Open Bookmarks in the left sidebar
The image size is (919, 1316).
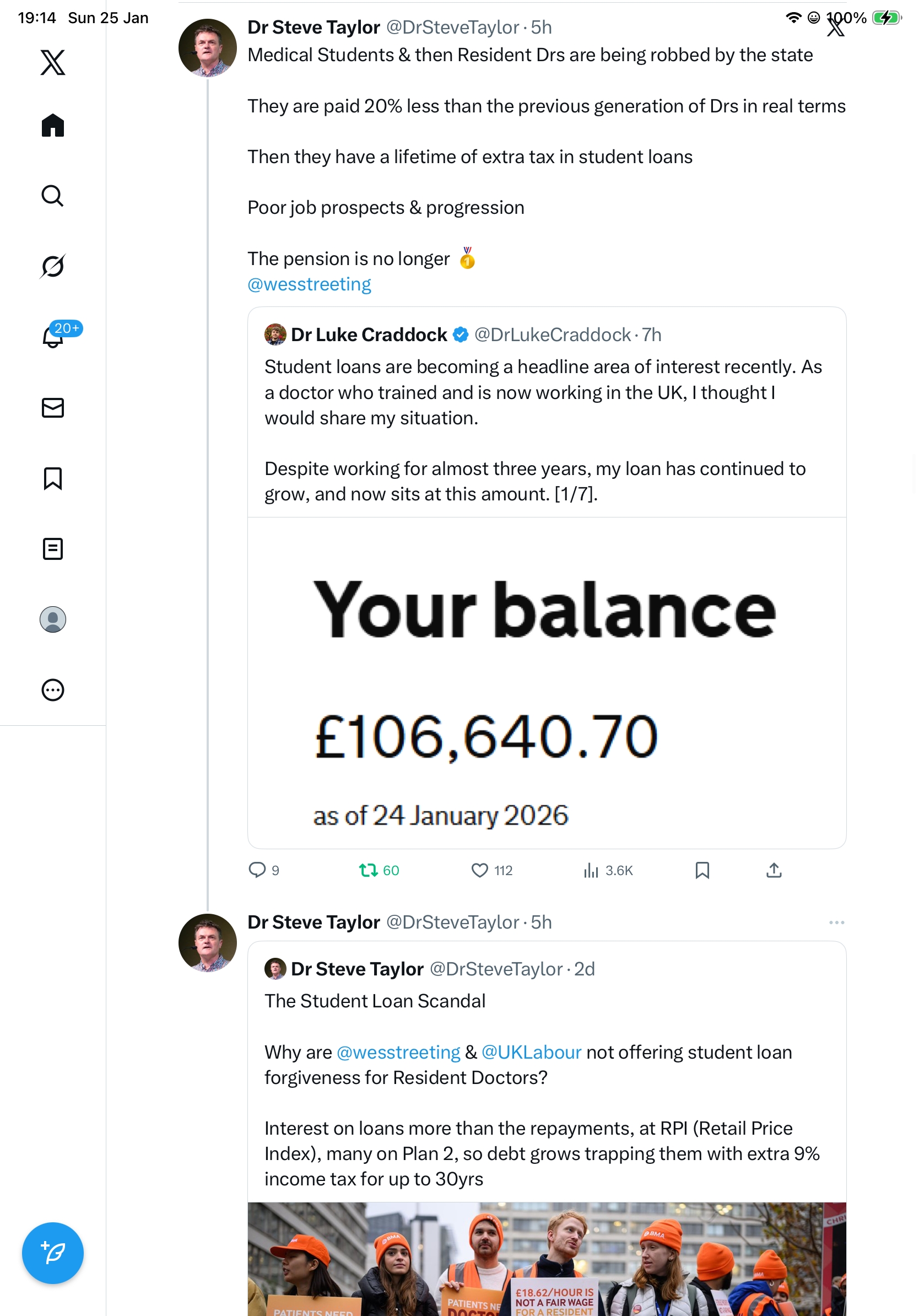tap(53, 478)
